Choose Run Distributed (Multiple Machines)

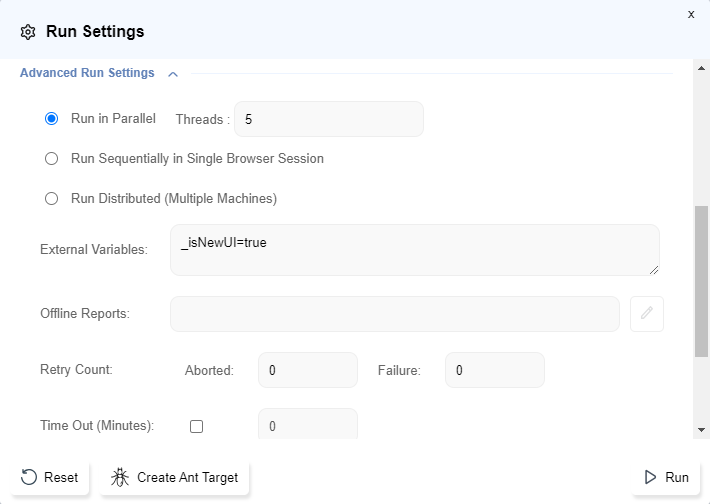tap(52, 199)
